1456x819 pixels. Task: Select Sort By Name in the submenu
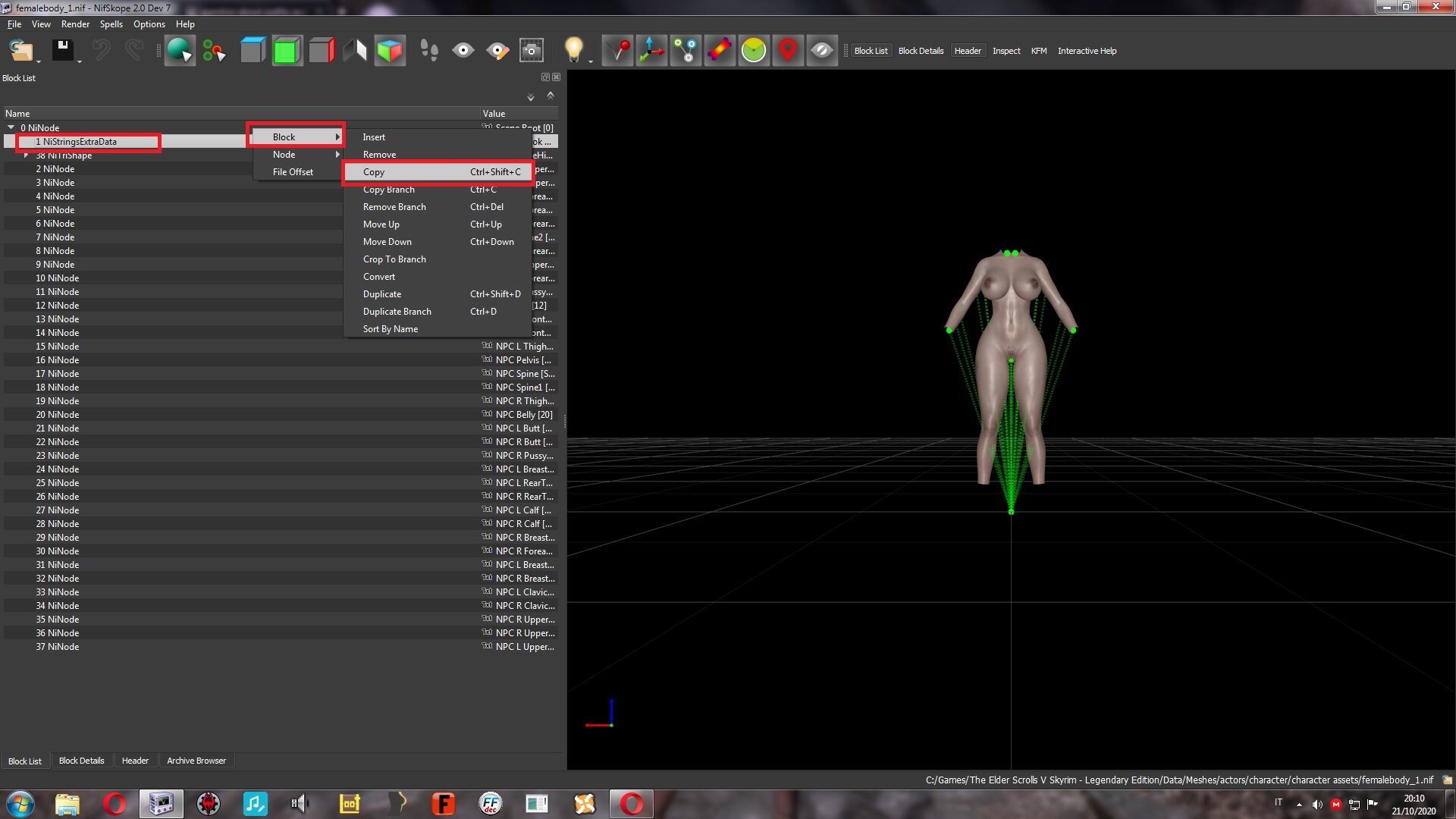438,329
